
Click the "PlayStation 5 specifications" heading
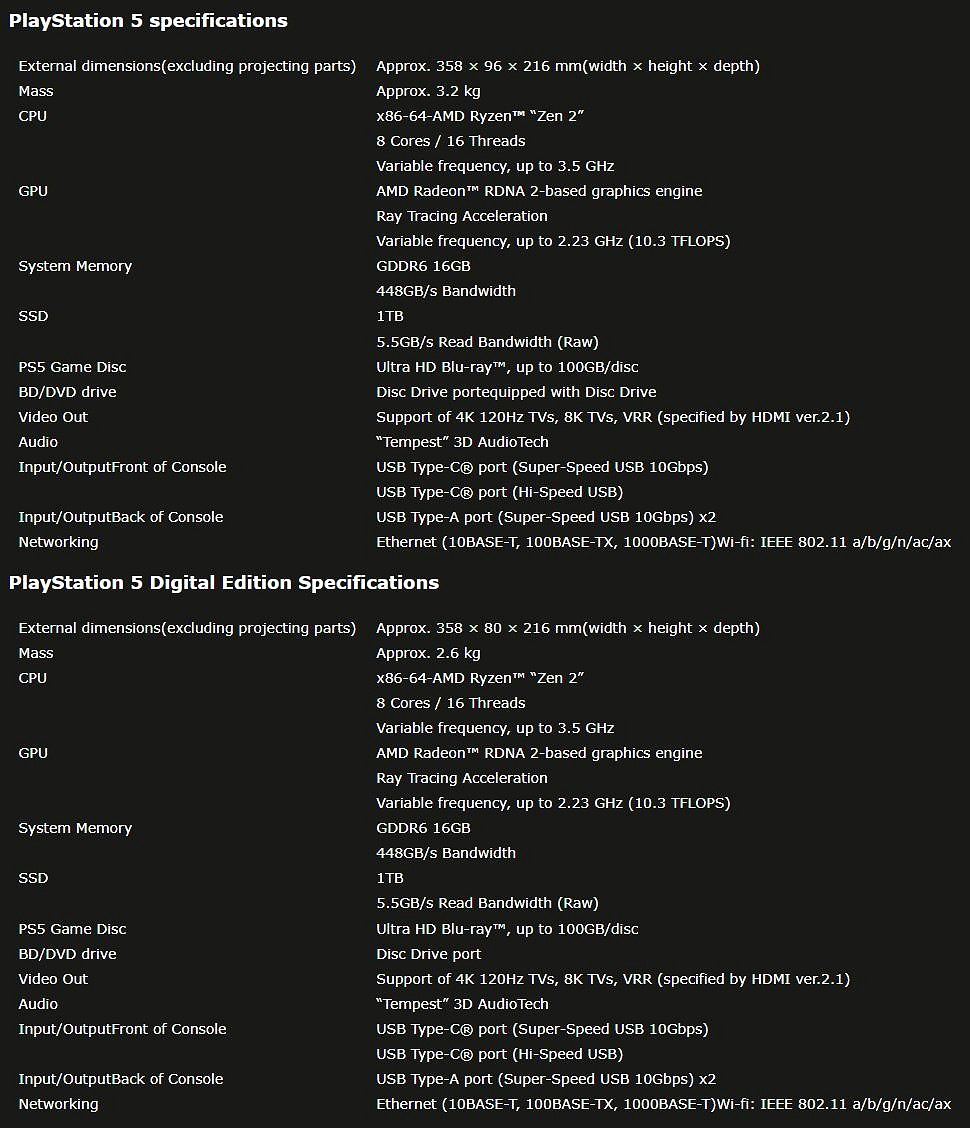click(148, 20)
